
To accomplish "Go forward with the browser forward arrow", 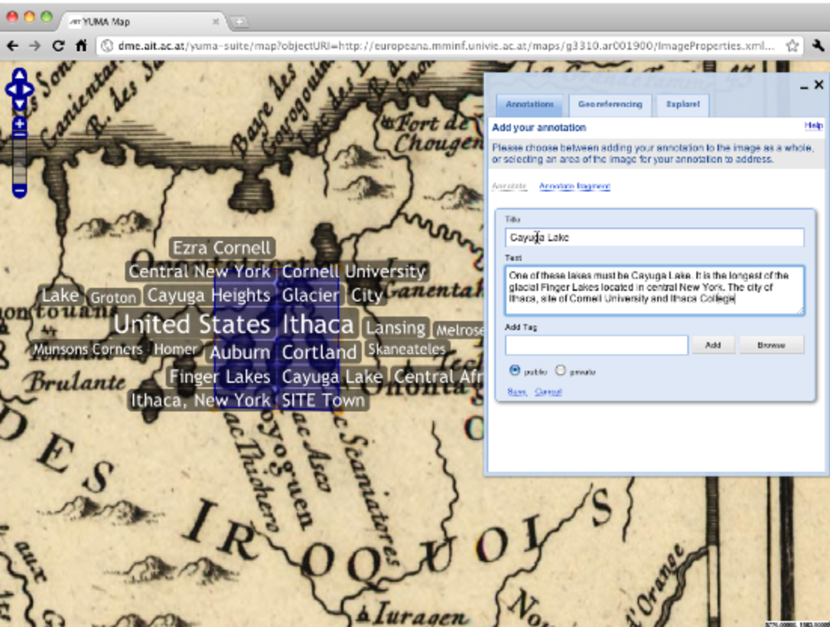I will [x=35, y=46].
